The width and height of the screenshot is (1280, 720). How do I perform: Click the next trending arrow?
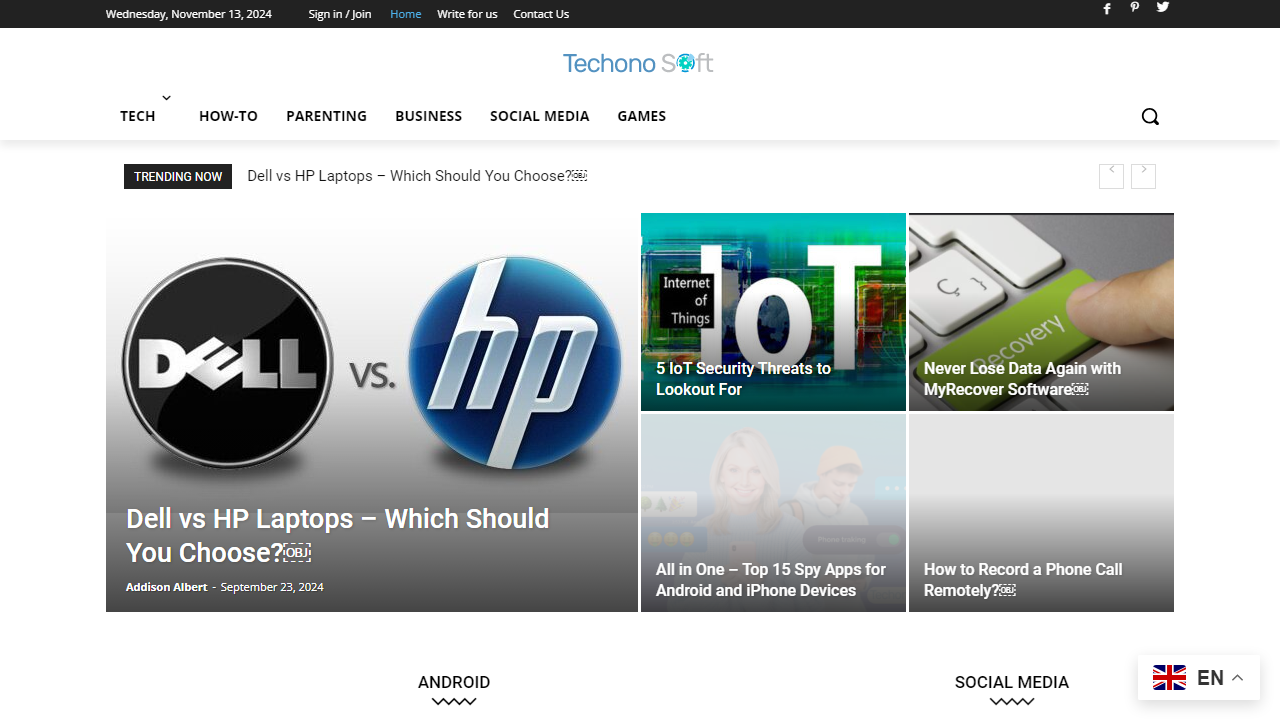[1143, 176]
